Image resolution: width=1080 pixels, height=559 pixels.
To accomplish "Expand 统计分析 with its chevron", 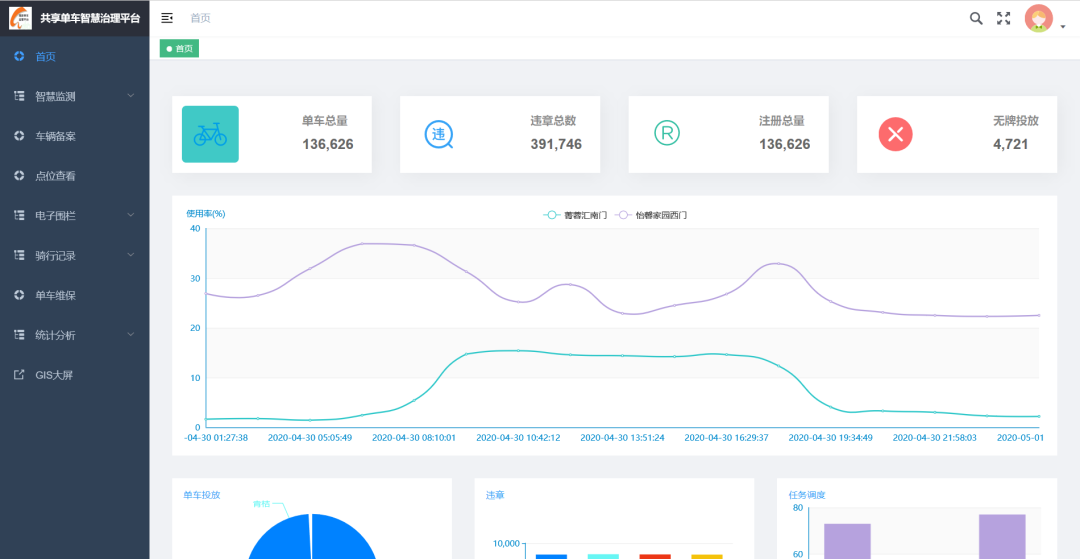I will point(131,335).
